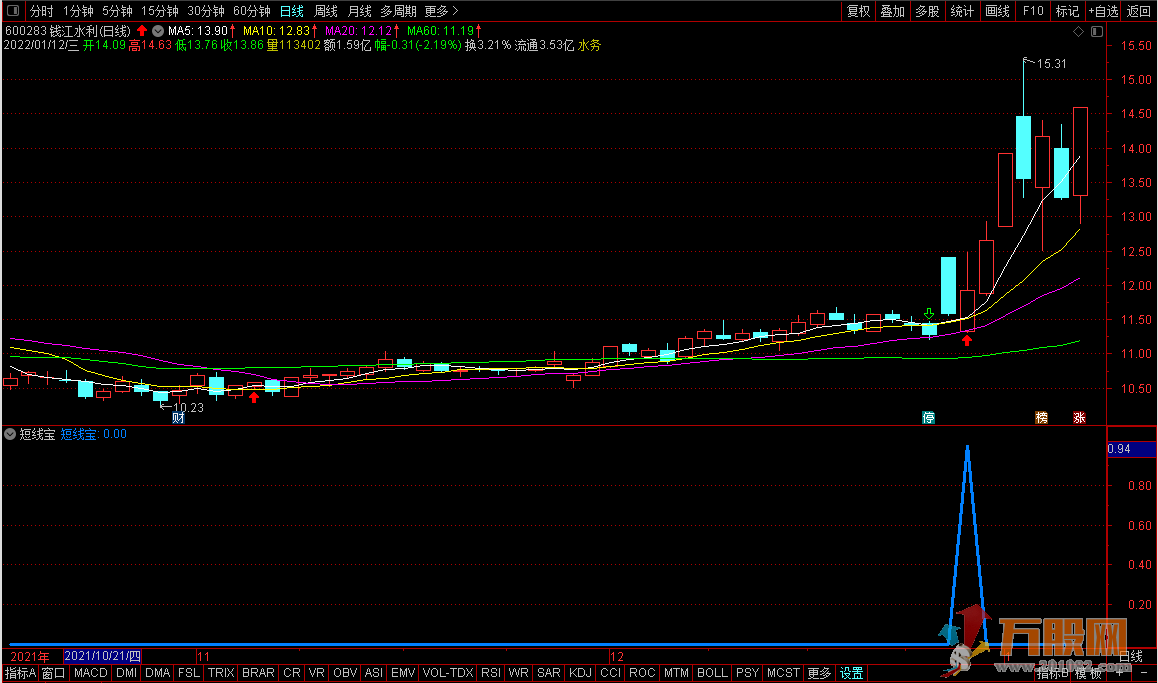Open the 更多 timeframe expander
The height and width of the screenshot is (683, 1158).
[x=441, y=12]
